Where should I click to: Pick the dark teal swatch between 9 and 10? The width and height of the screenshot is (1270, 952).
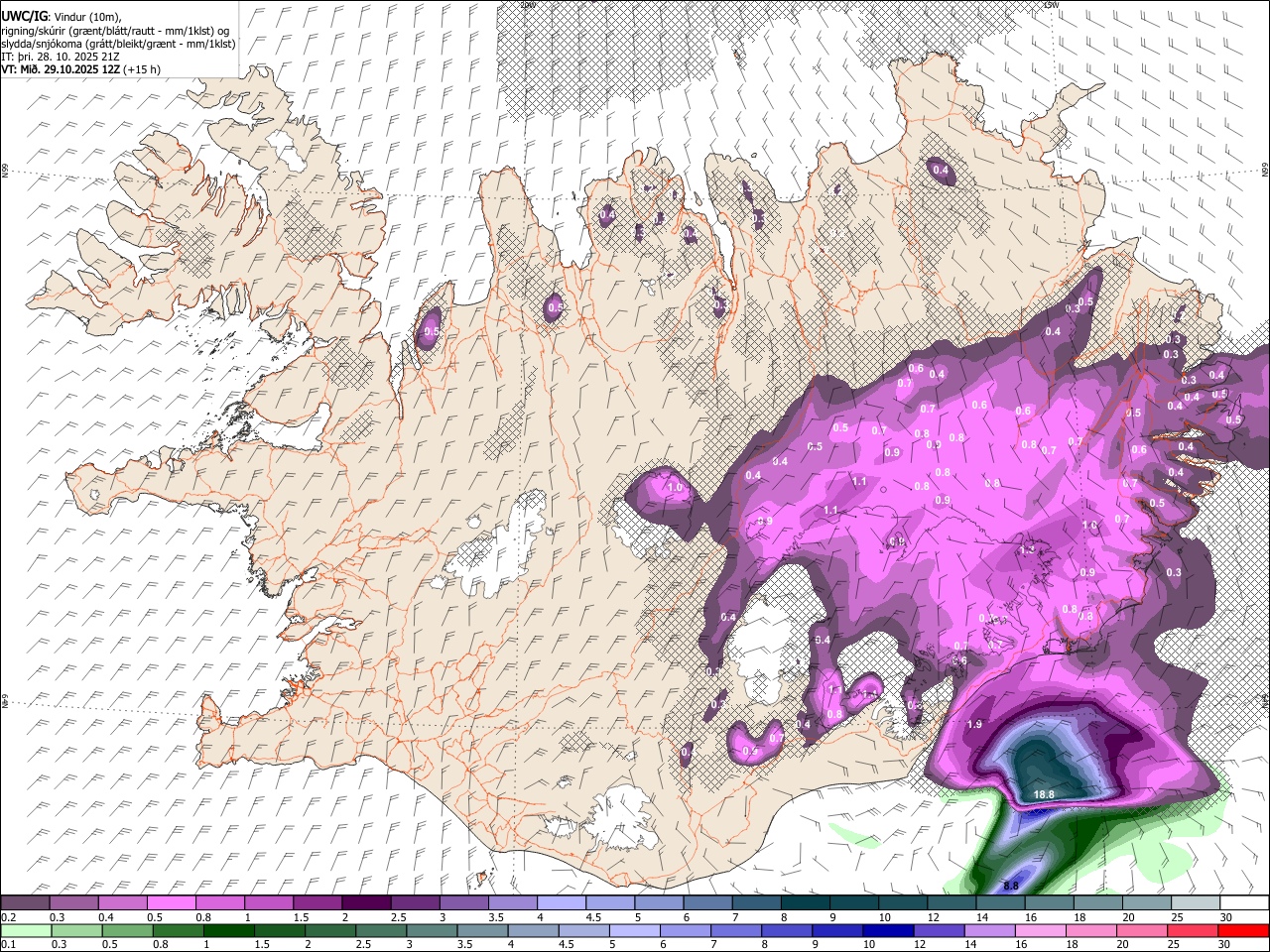[854, 903]
